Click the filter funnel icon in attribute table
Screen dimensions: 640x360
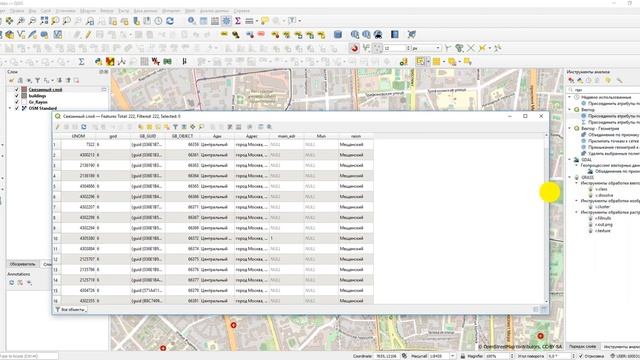click(175, 127)
